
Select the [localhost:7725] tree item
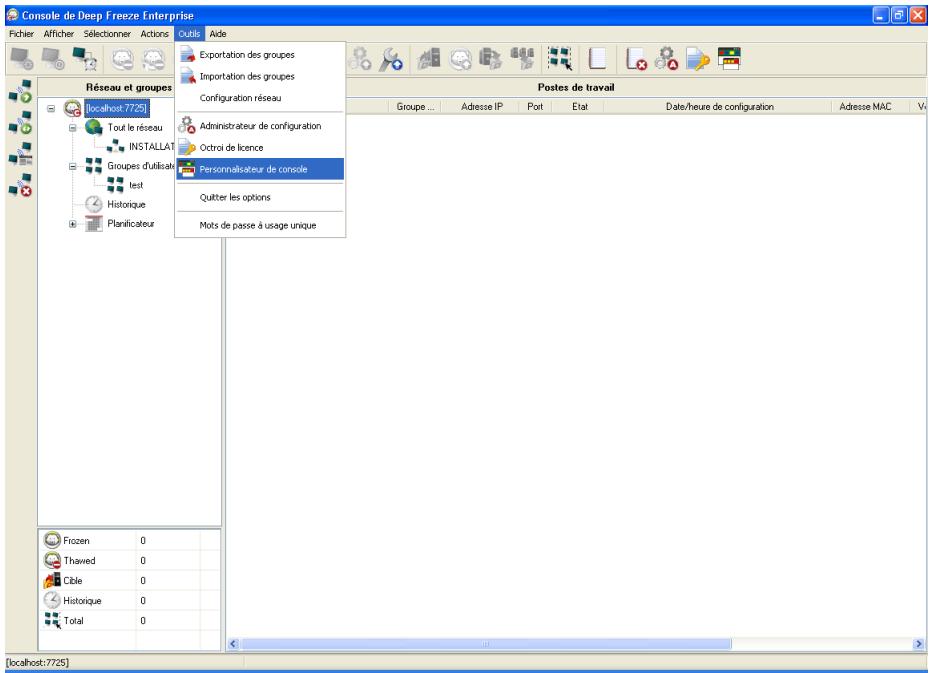(x=116, y=108)
